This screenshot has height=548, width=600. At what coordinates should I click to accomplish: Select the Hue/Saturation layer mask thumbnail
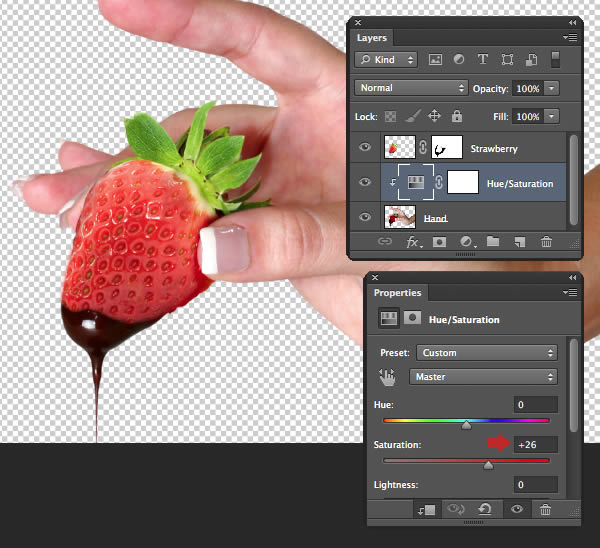(463, 182)
